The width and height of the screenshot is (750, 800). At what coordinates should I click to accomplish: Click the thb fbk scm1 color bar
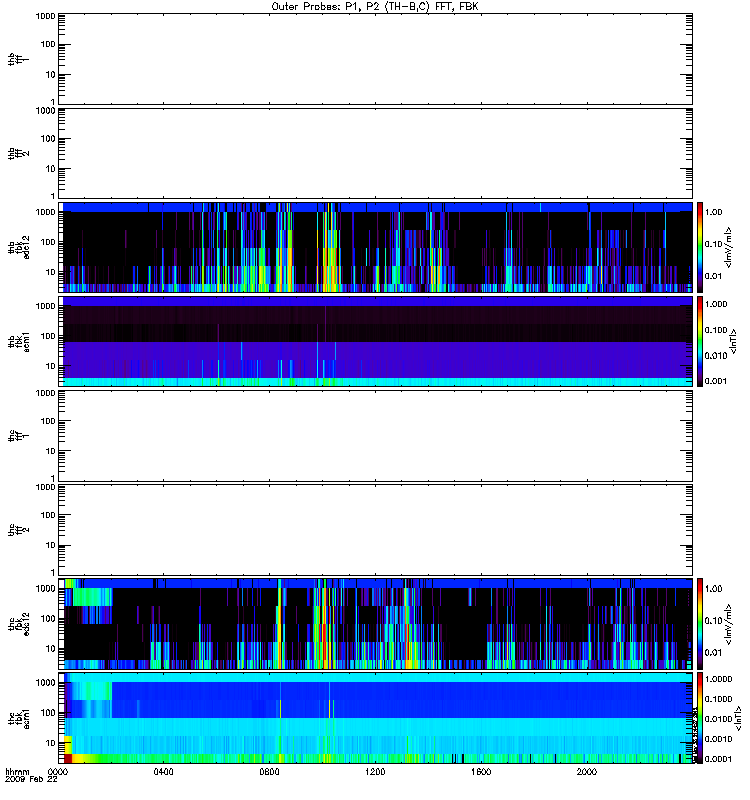coord(700,341)
